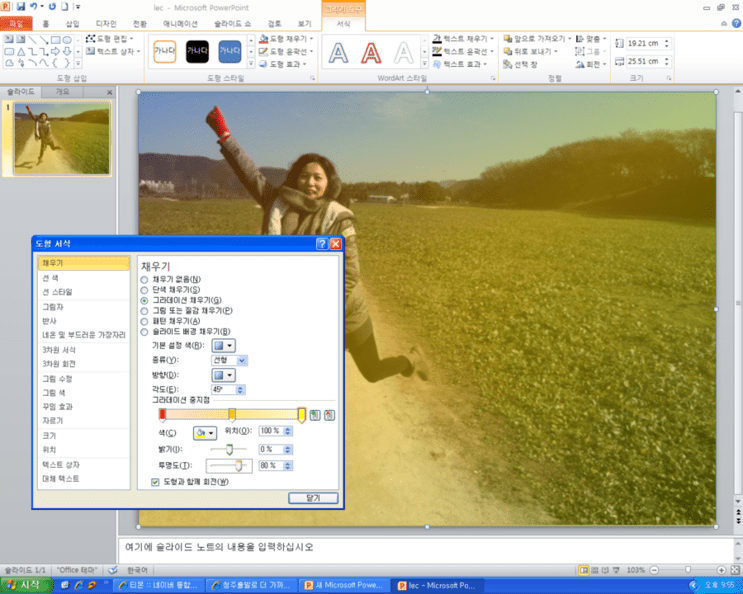The height and width of the screenshot is (594, 743).
Task: Click the zoom in plus icon
Action: (721, 570)
